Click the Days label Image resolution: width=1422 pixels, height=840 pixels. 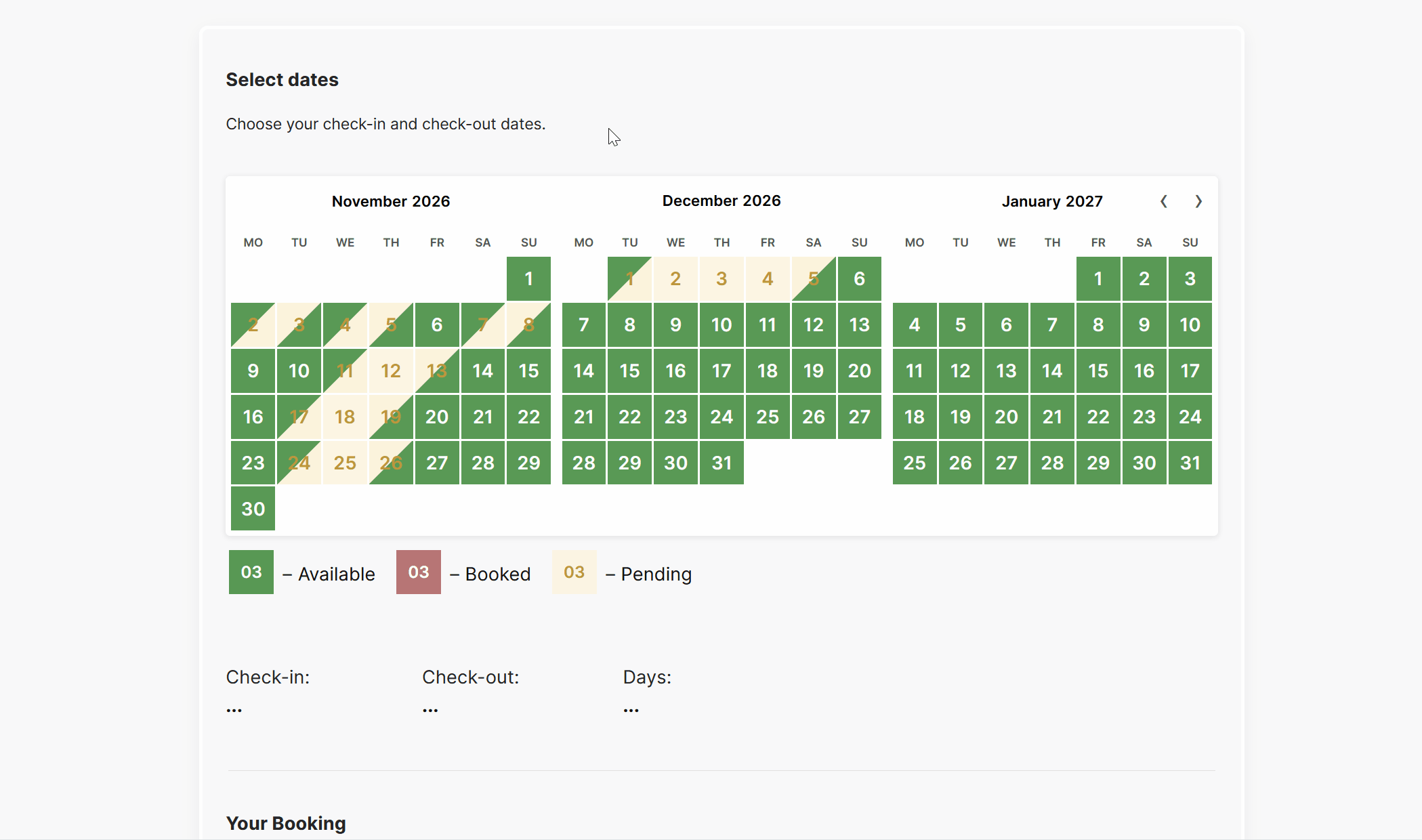(647, 677)
